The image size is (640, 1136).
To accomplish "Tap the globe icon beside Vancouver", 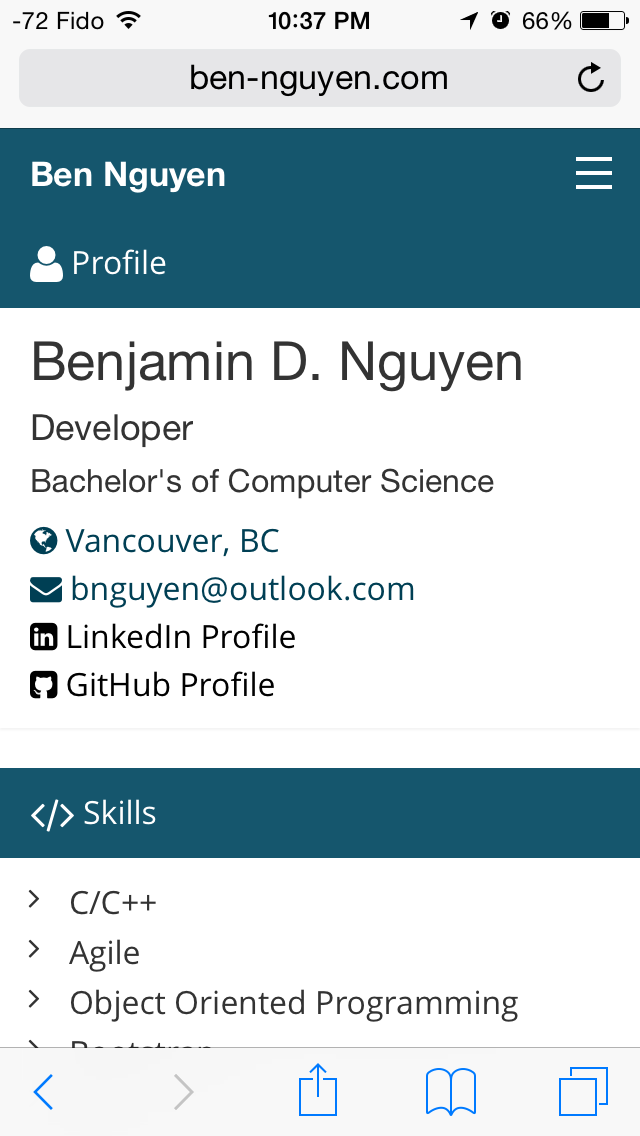I will 43,540.
